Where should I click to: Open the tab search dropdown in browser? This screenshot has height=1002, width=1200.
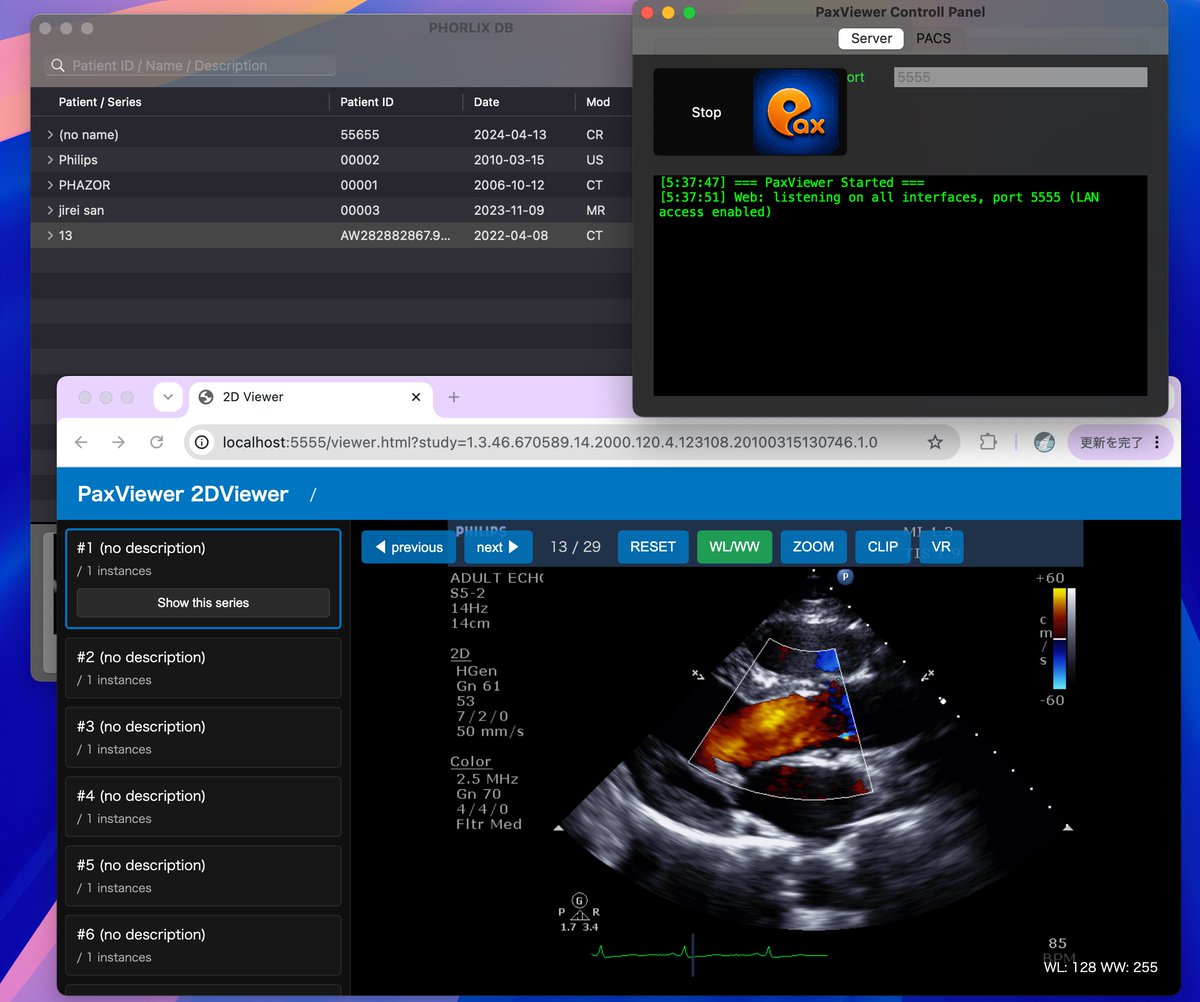pyautogui.click(x=167, y=397)
